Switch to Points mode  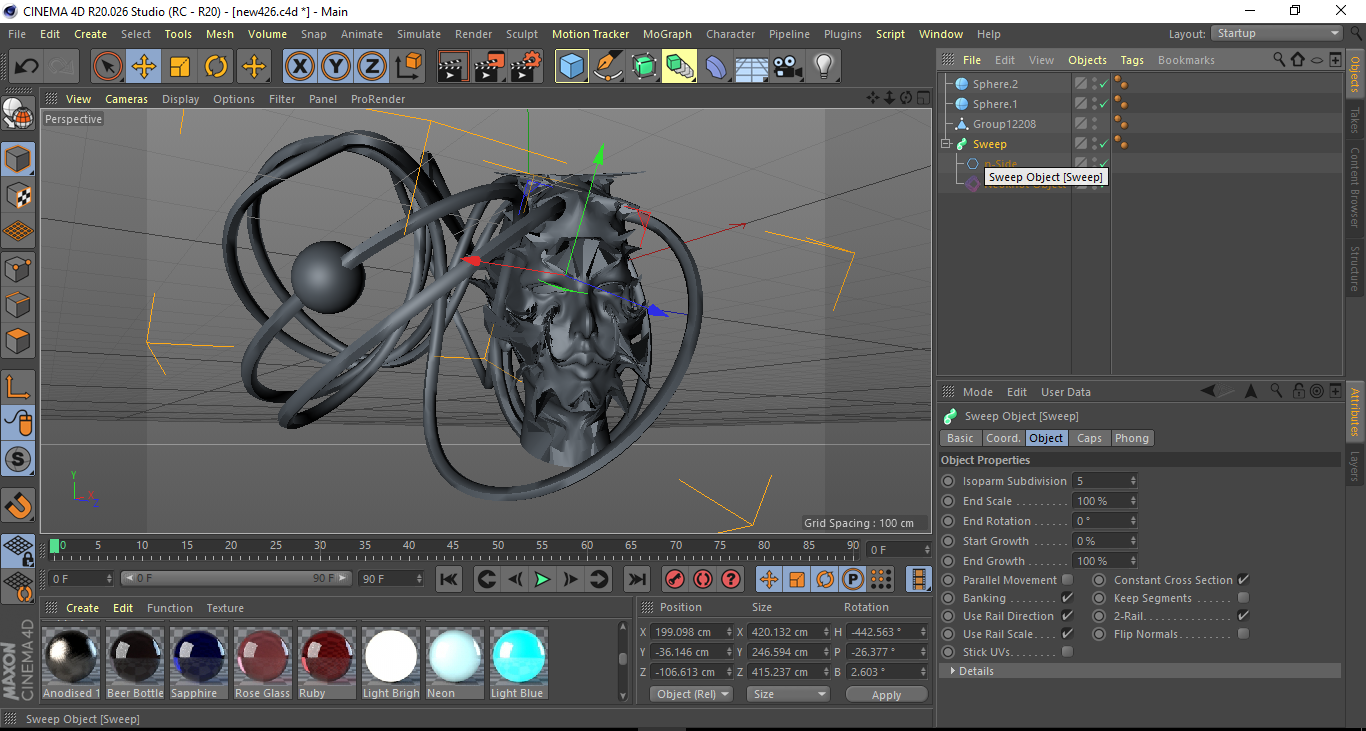(x=18, y=268)
